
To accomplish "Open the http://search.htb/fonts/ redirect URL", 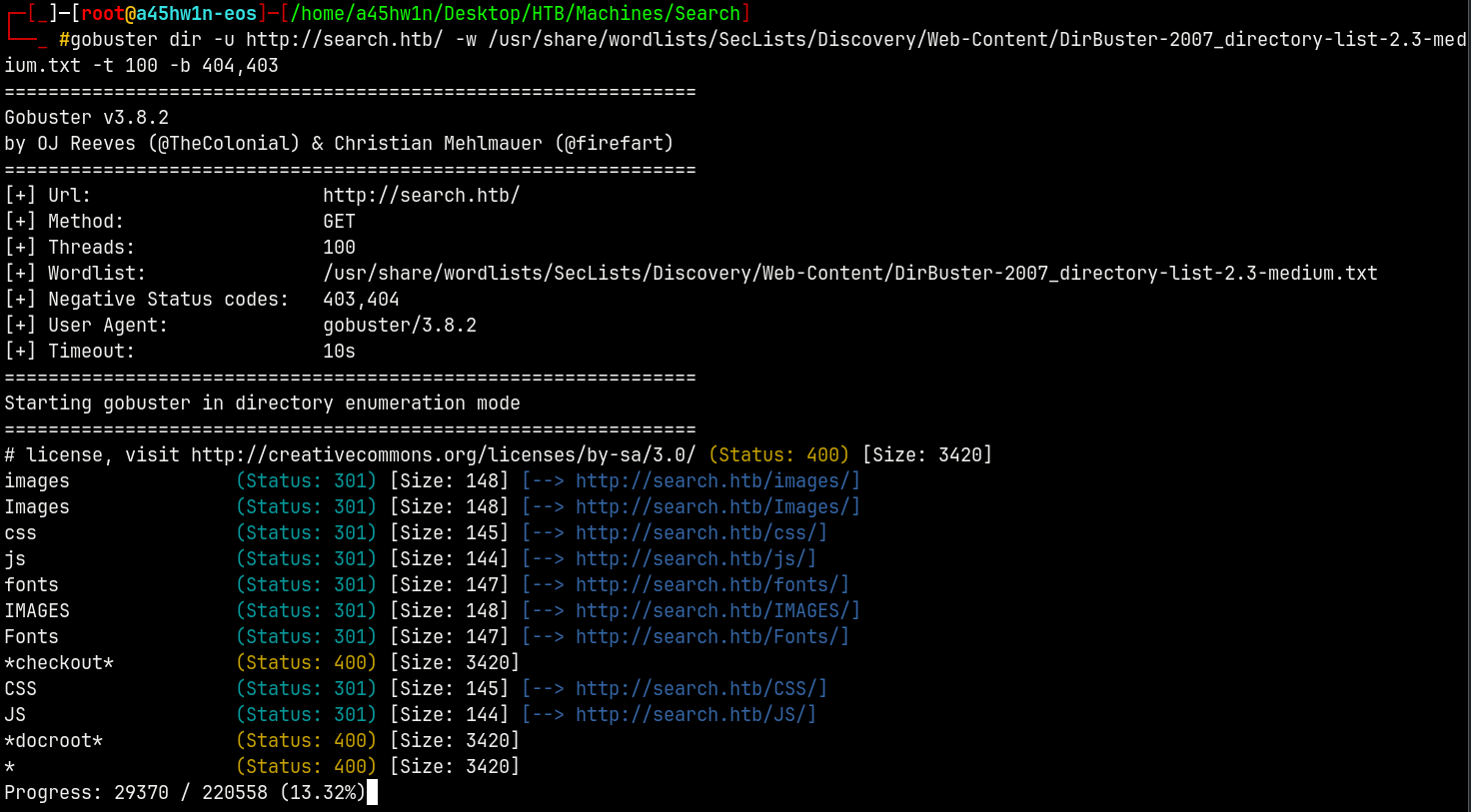I will pyautogui.click(x=712, y=585).
